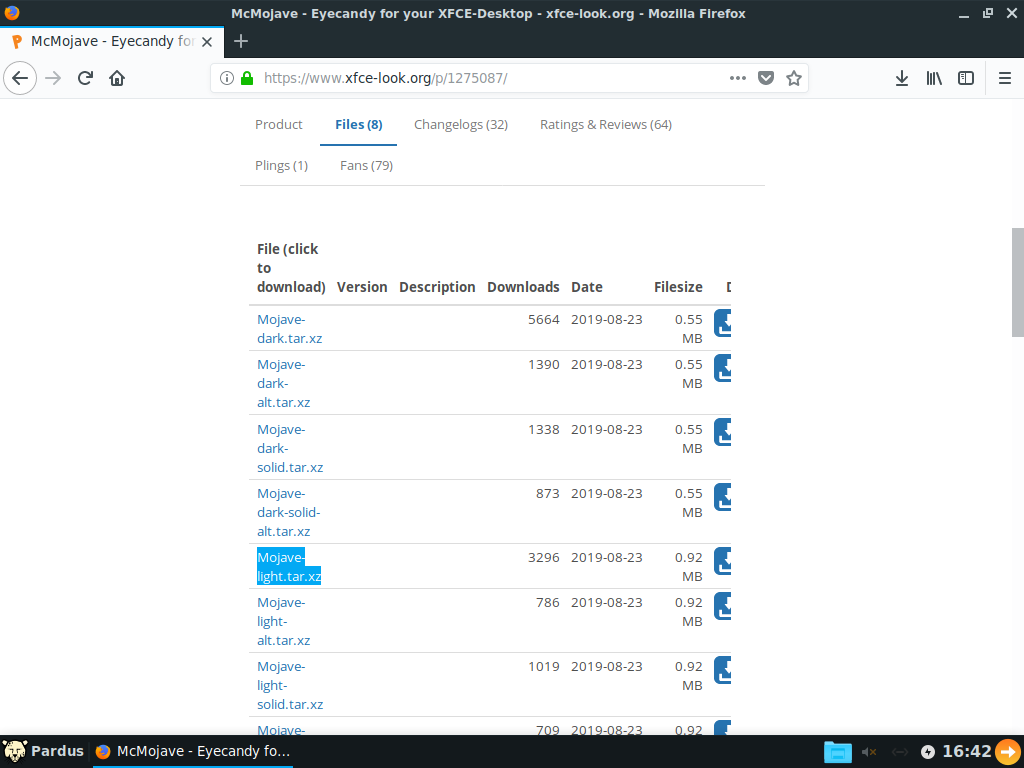
Task: Click the orange arrow logout button
Action: [1008, 752]
